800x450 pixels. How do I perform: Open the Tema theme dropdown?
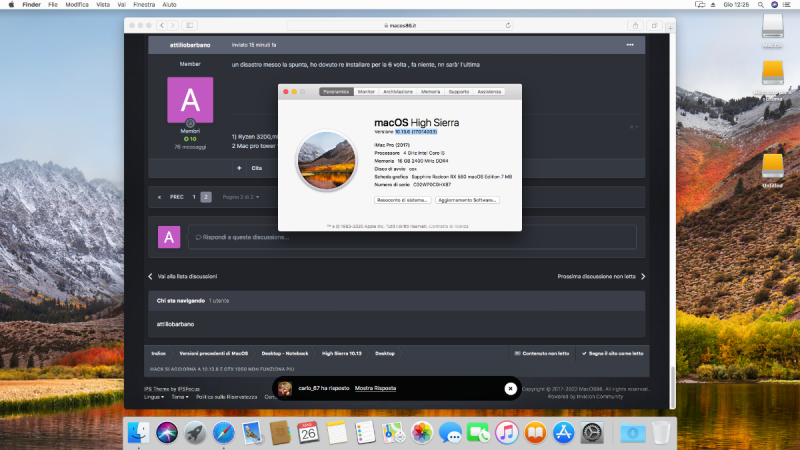point(180,397)
